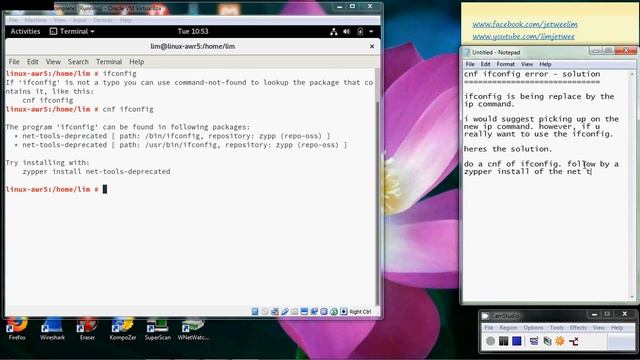Expand the GNOME system menu arrow
The width and height of the screenshot is (640, 360).
point(371,31)
